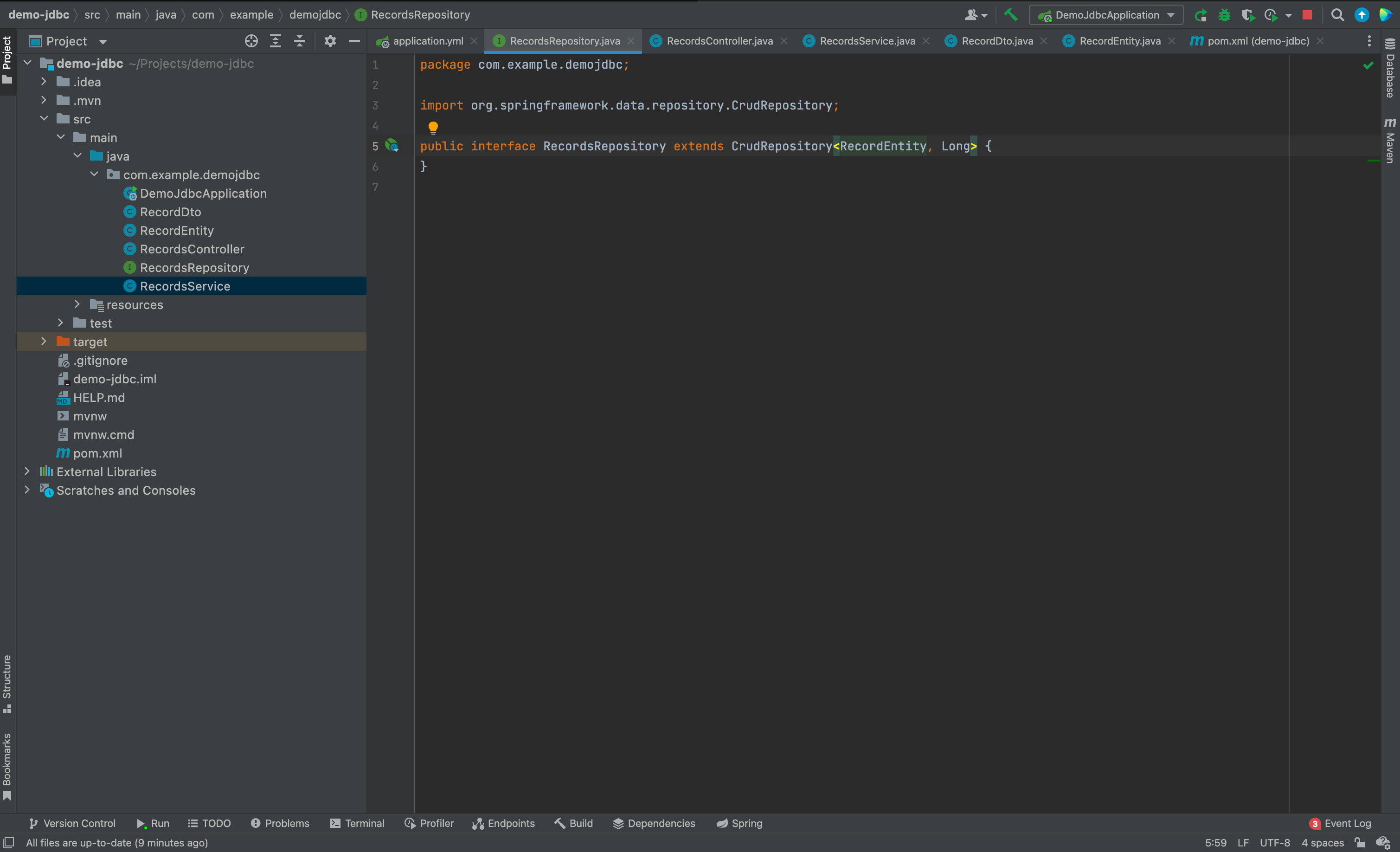Collapse the com.example.demojdbc package
Screen dimensions: 1400x852
tap(94, 174)
